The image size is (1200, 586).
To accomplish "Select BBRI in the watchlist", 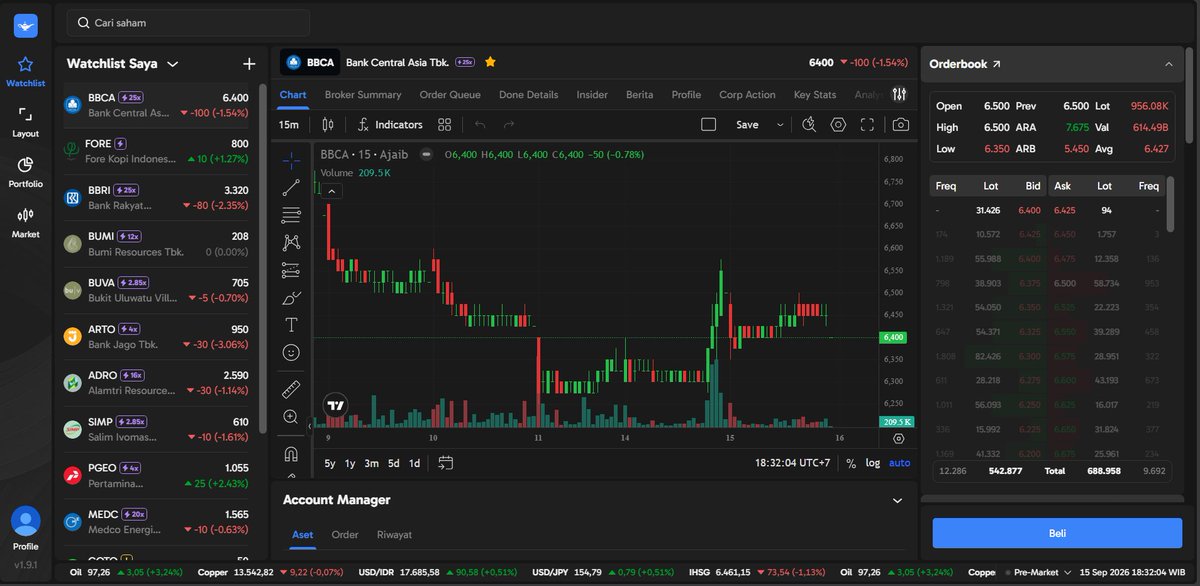I will [x=156, y=197].
